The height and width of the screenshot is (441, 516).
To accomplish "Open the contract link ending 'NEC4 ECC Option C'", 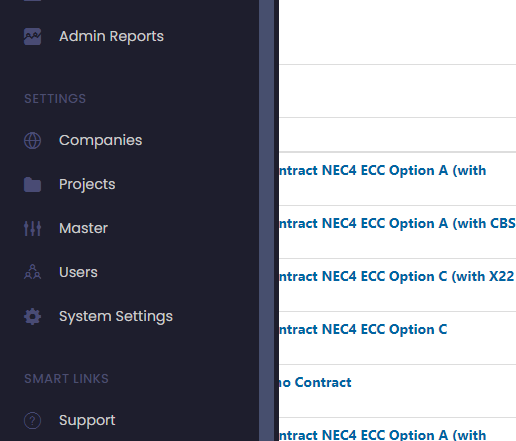I will coord(363,329).
